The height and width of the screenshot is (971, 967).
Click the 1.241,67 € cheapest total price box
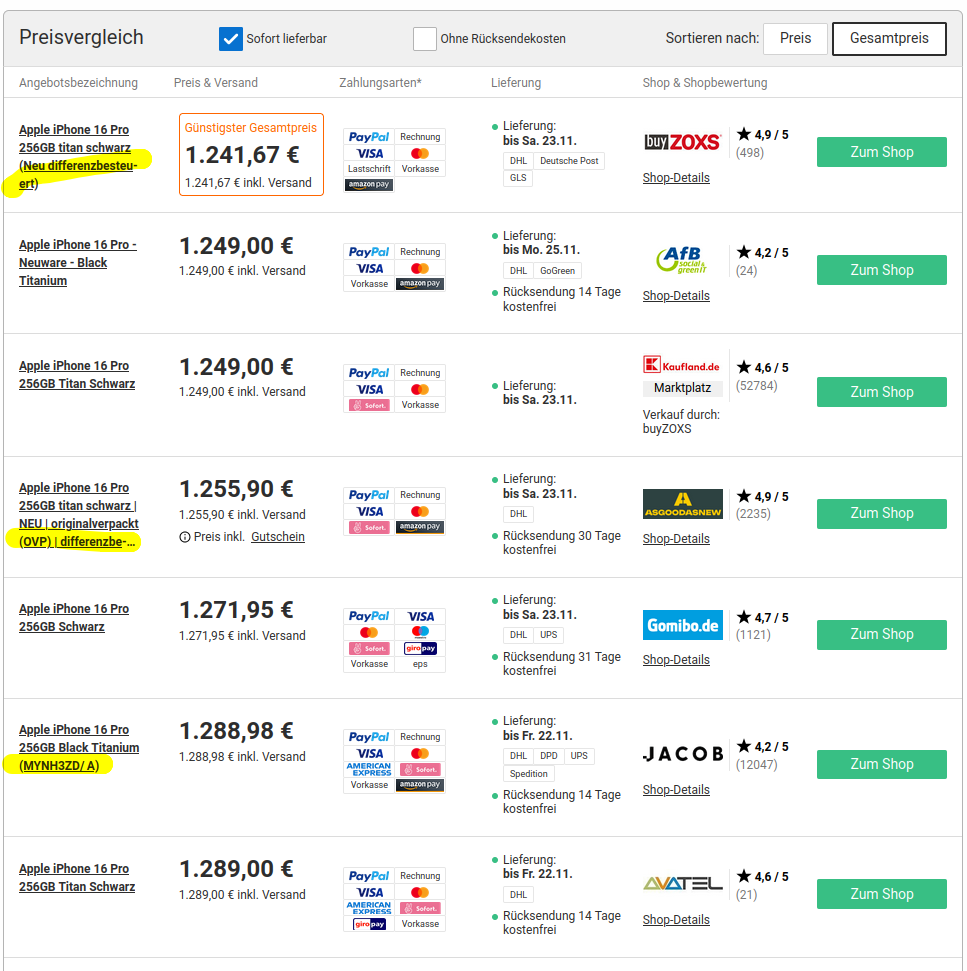[x=251, y=154]
